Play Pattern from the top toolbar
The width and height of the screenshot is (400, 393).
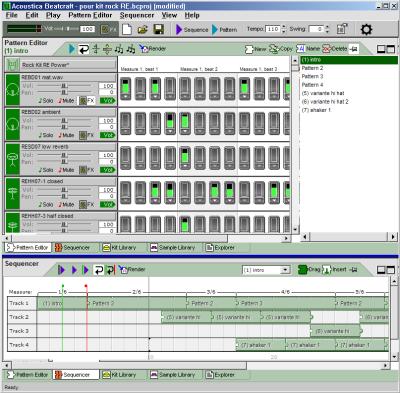coord(224,29)
